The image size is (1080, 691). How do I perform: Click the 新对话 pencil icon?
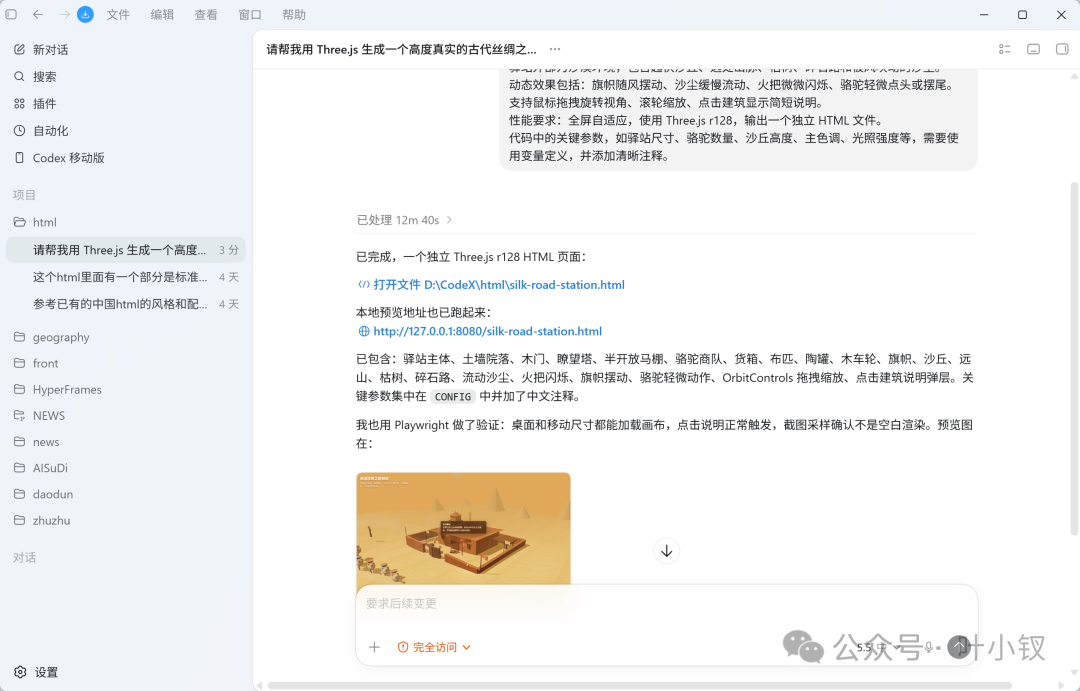[19, 50]
